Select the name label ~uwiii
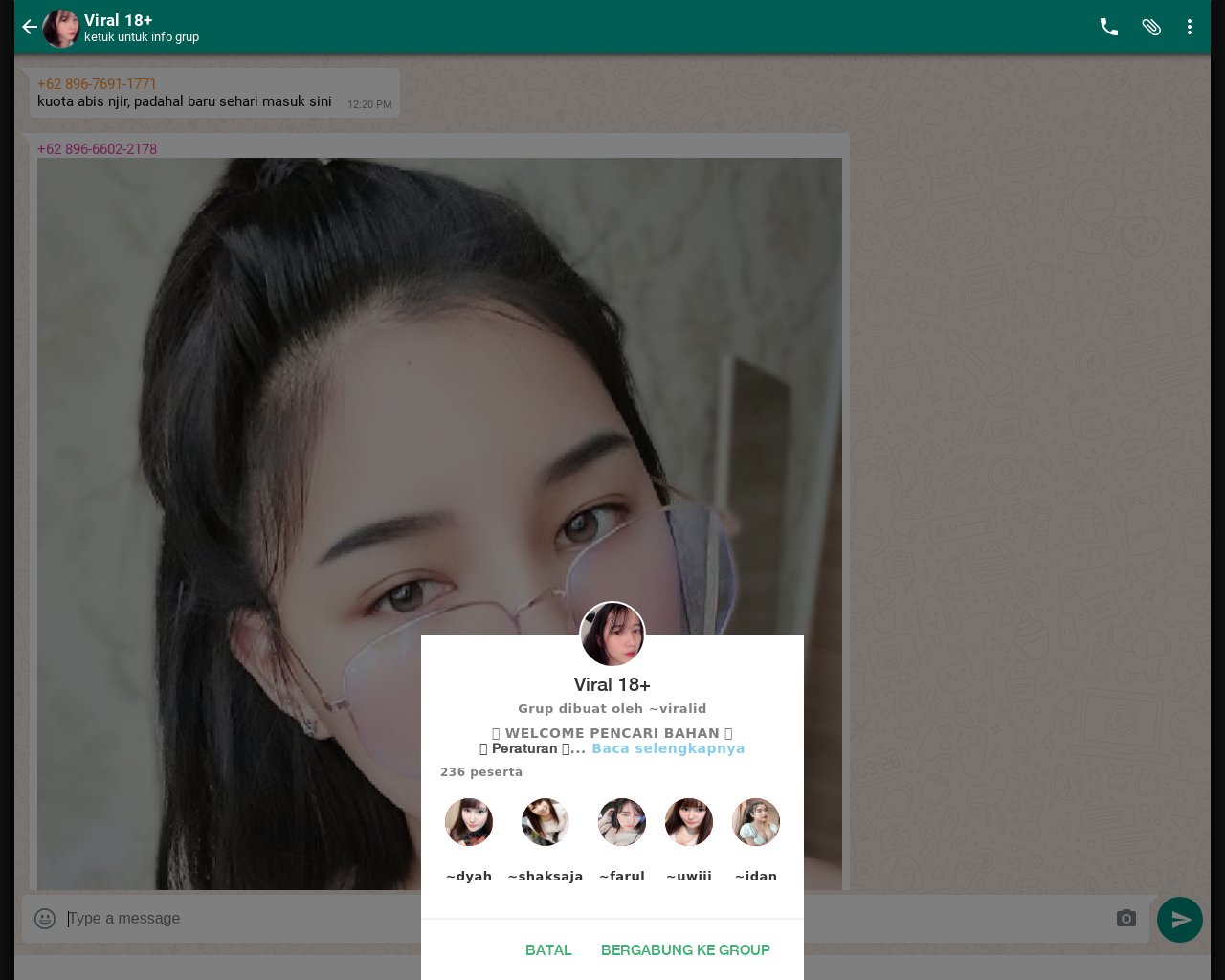Screen dimensions: 1225x980 coord(689,877)
